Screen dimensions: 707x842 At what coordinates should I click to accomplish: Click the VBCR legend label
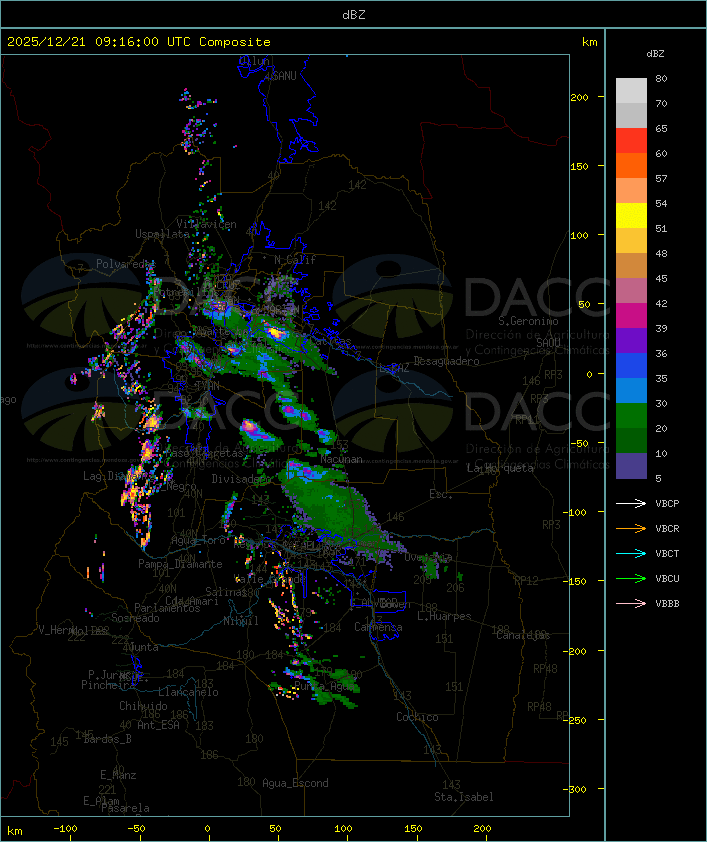click(x=667, y=528)
